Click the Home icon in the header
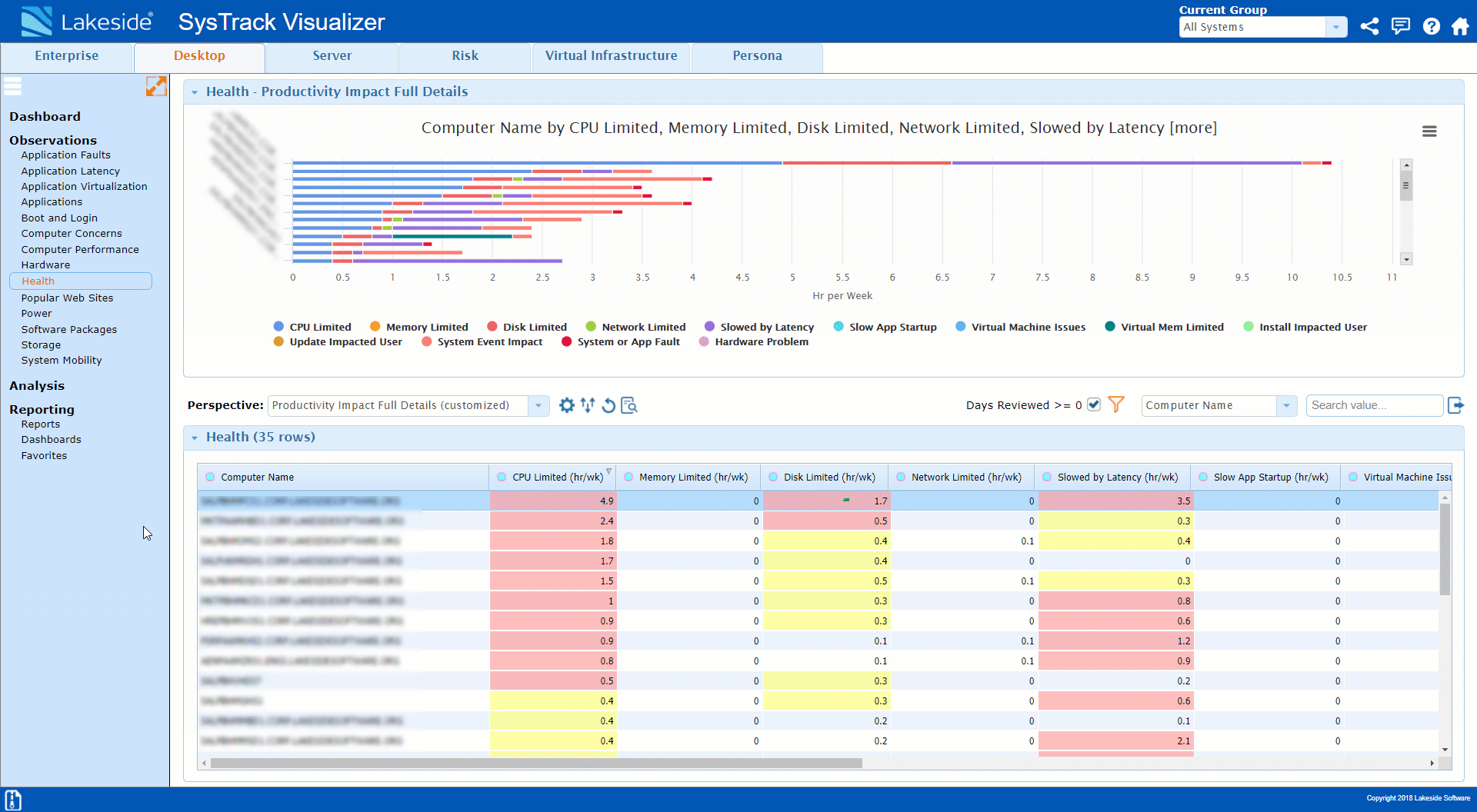The width and height of the screenshot is (1477, 812). pos(1461,25)
